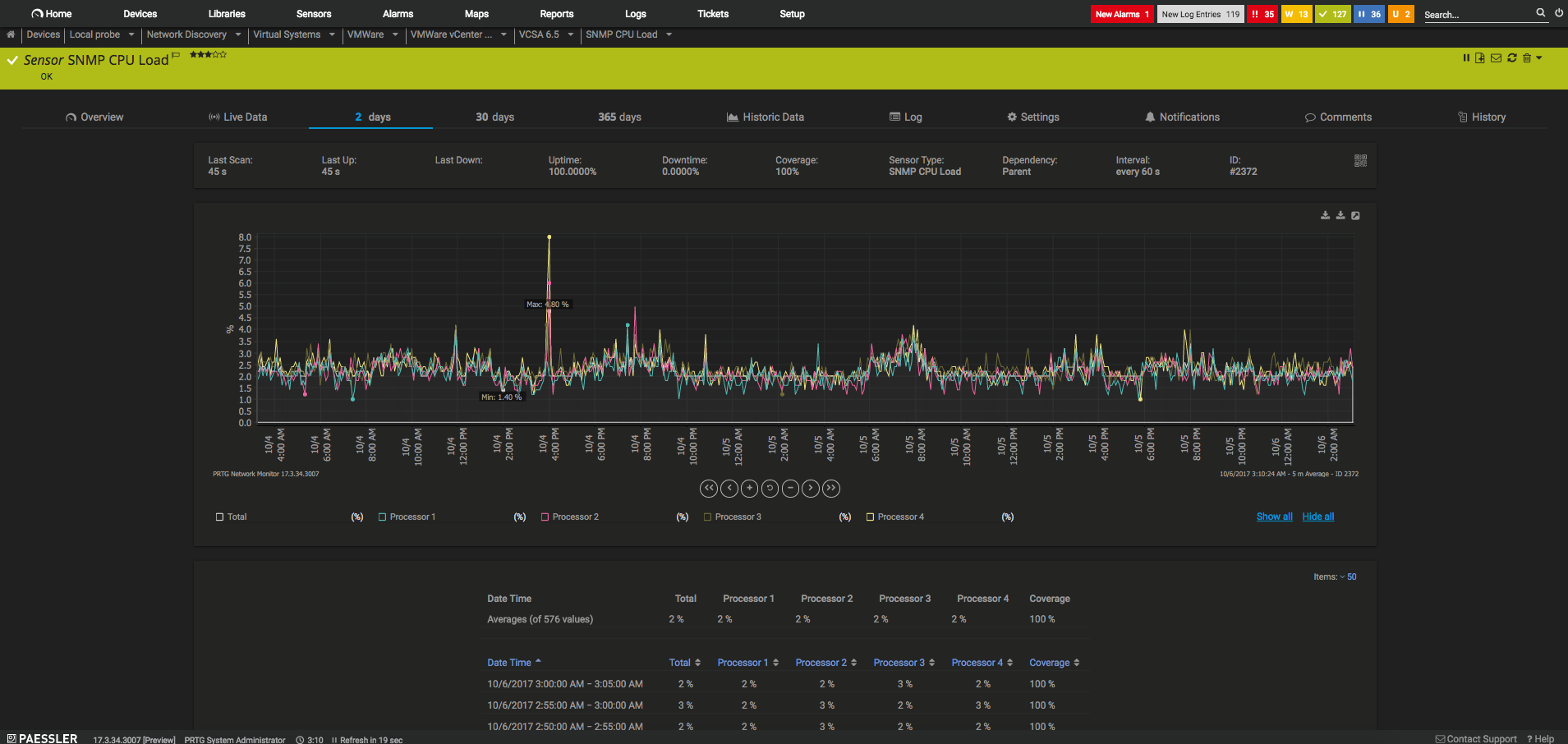Expand the Local probe breadcrumb dropdown
Image resolution: width=1568 pixels, height=744 pixels.
click(x=131, y=34)
